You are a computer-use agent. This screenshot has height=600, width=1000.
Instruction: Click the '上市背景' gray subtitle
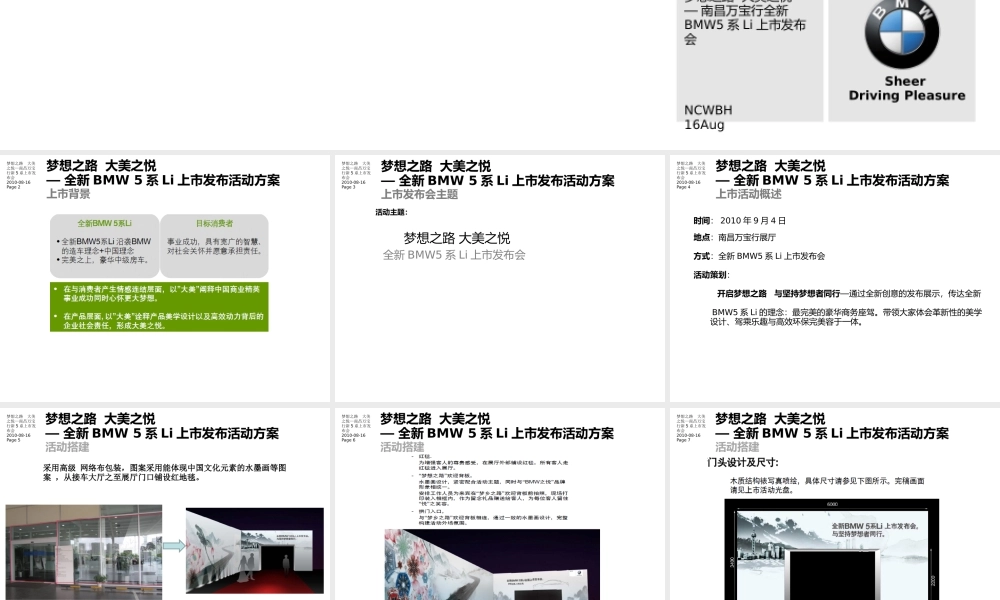pos(68,194)
